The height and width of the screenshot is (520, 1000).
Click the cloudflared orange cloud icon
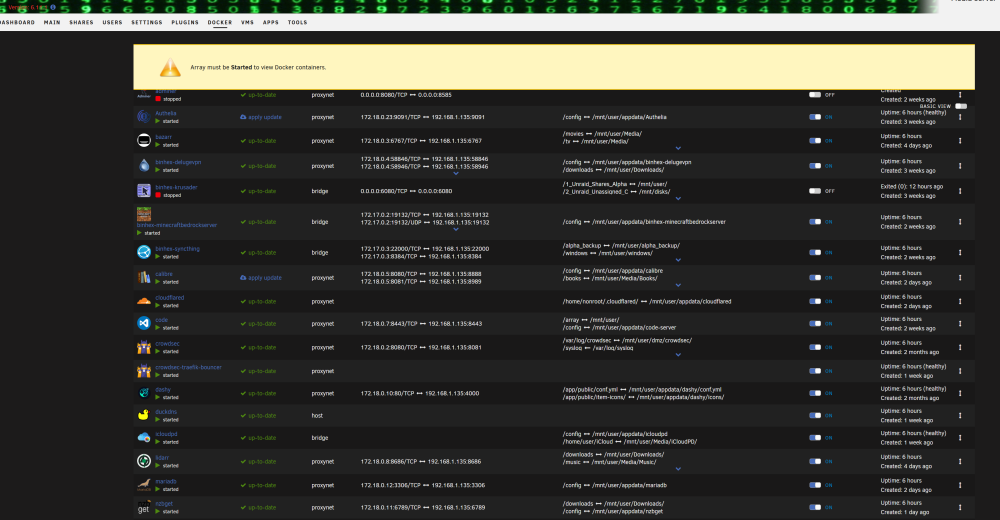[143, 301]
